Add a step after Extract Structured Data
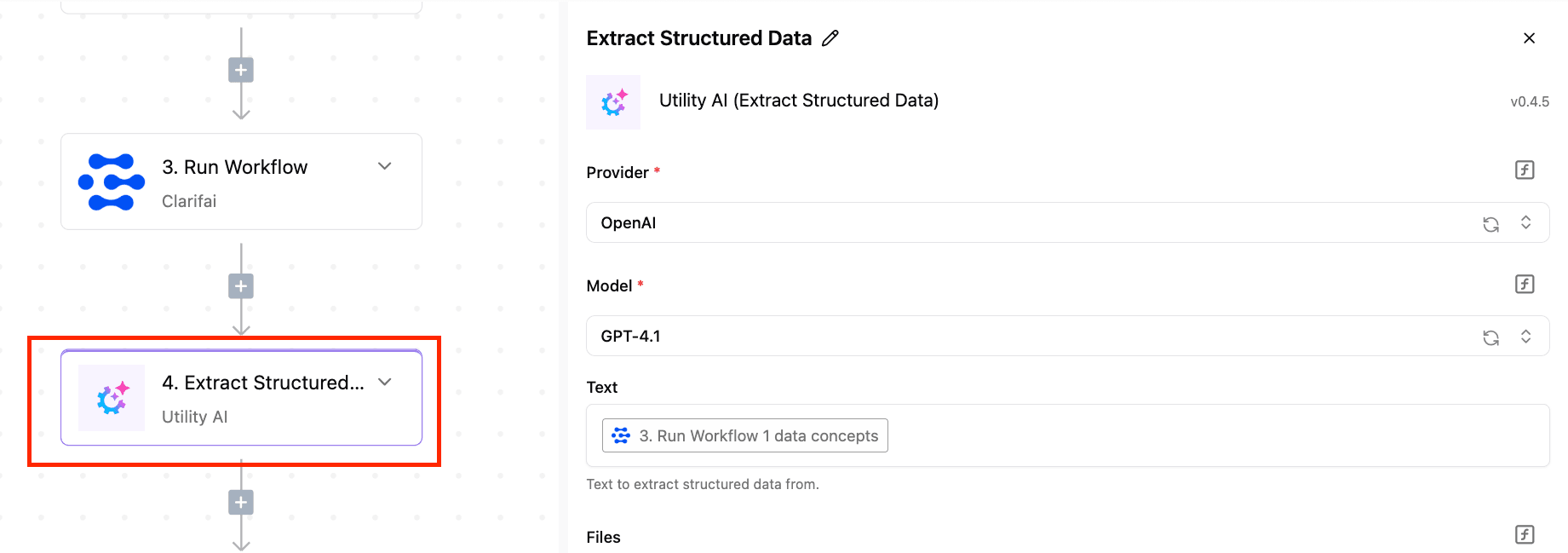 [x=241, y=503]
